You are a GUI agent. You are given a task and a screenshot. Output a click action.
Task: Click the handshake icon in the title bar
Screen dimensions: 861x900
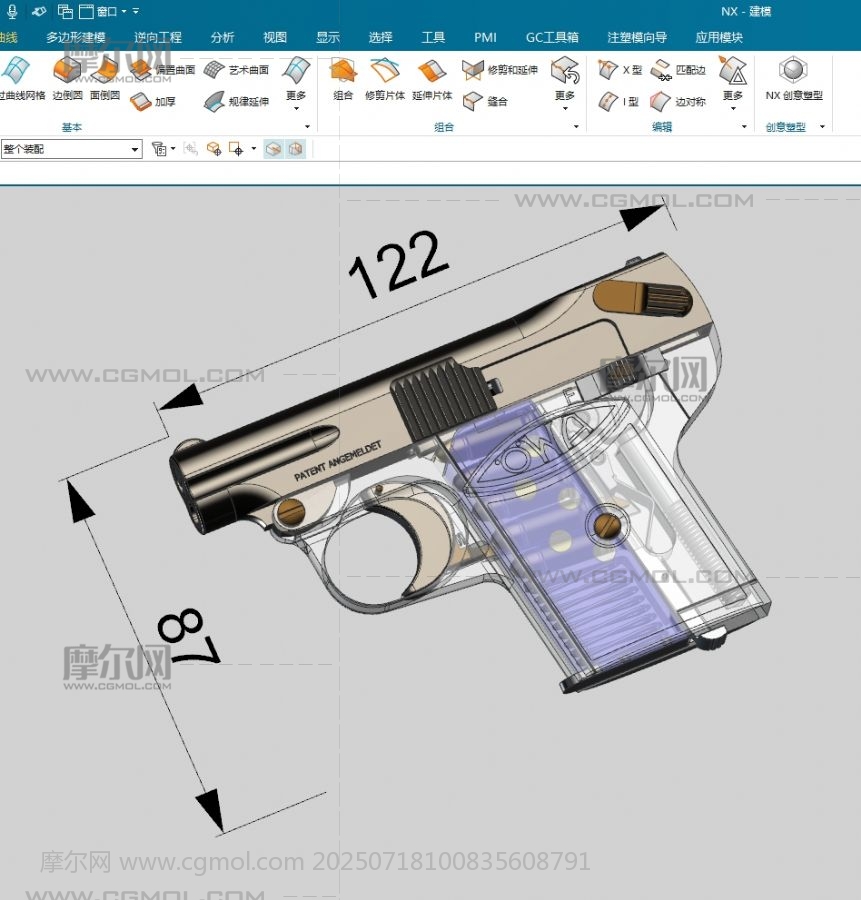(38, 11)
